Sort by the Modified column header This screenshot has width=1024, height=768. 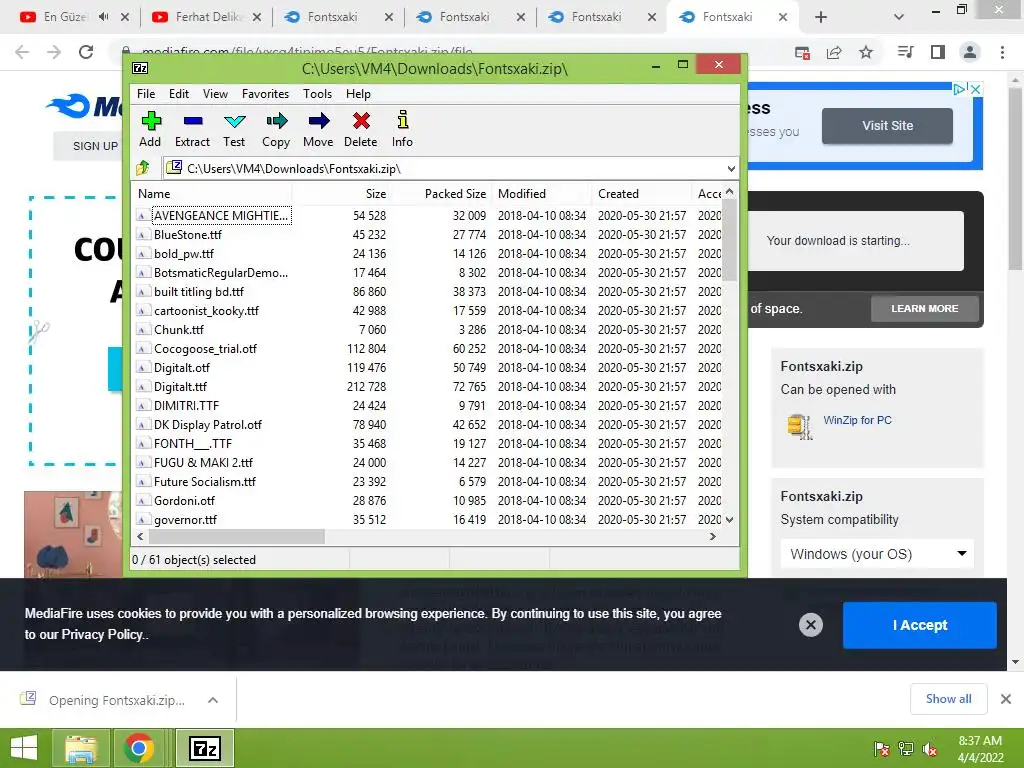pyautogui.click(x=541, y=194)
